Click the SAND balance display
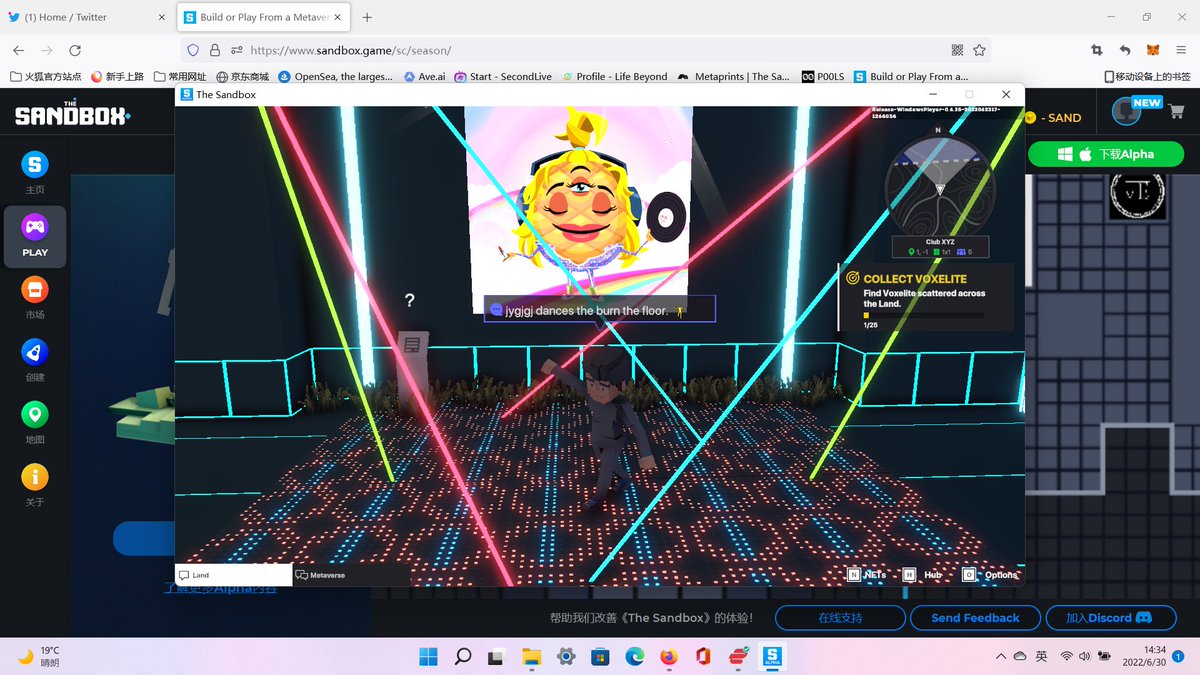This screenshot has width=1200, height=675. (1053, 117)
